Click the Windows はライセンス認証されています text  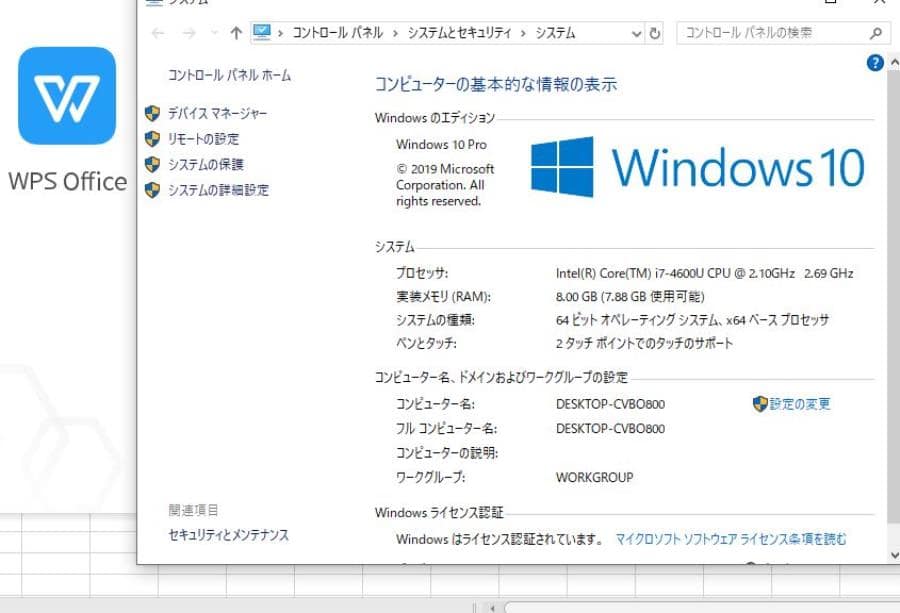pyautogui.click(x=499, y=539)
